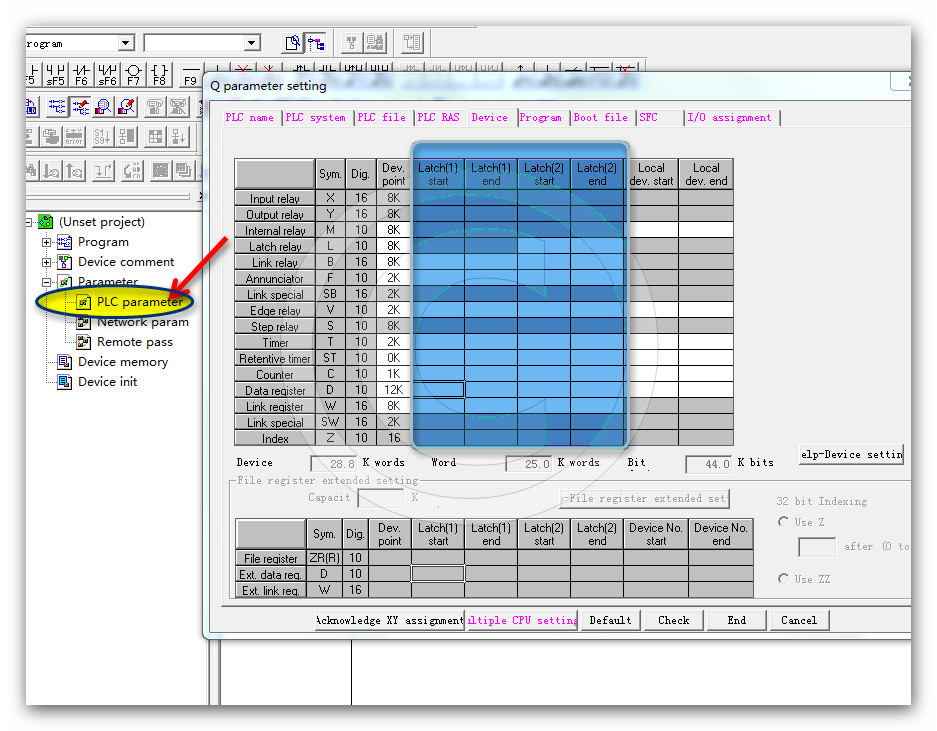This screenshot has width=937, height=731.
Task: Click the sF5 parallel contact ladder button
Action: click(x=56, y=75)
